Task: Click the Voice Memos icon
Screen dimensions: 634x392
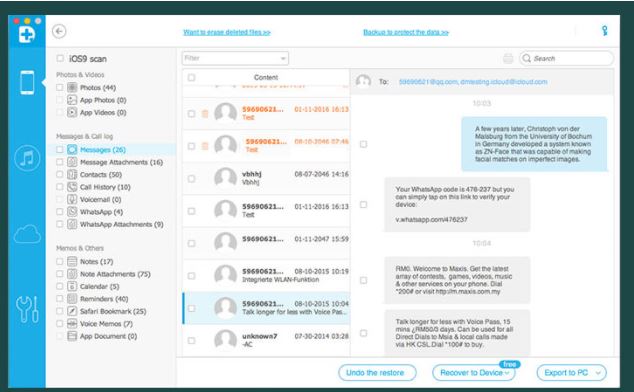Action: [x=72, y=324]
